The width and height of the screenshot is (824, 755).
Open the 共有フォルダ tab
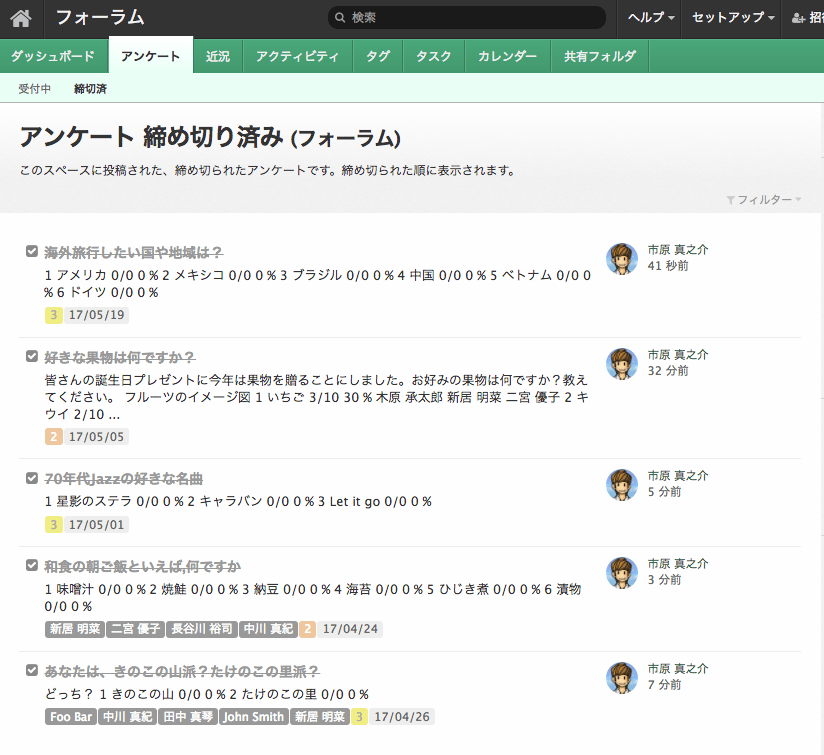(x=600, y=56)
